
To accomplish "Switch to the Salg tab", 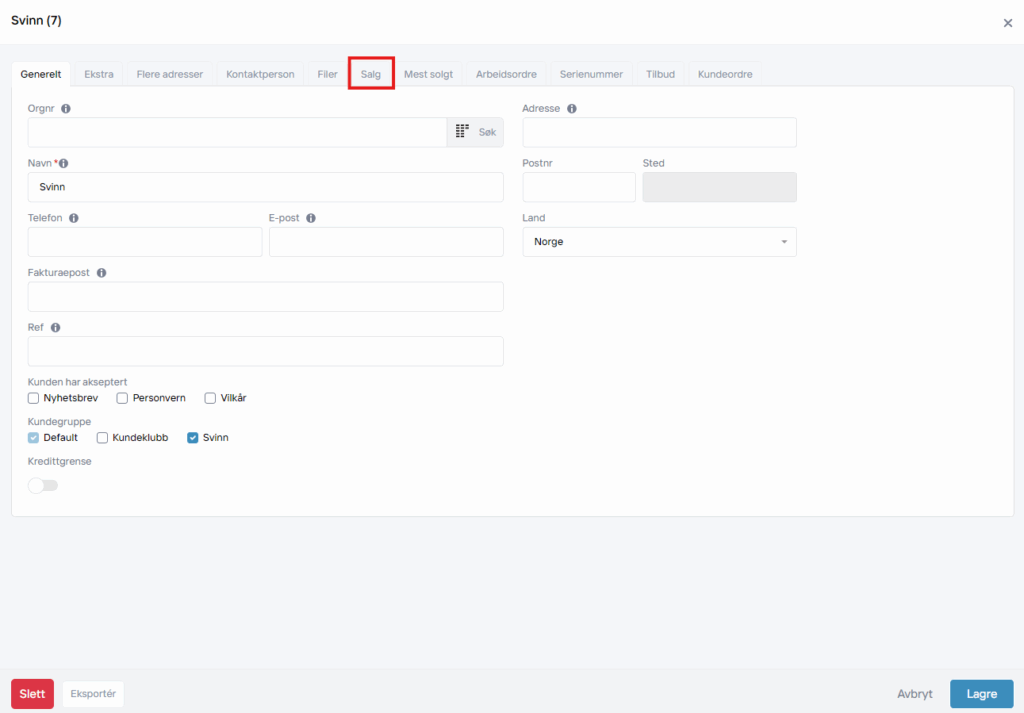I will pyautogui.click(x=371, y=74).
